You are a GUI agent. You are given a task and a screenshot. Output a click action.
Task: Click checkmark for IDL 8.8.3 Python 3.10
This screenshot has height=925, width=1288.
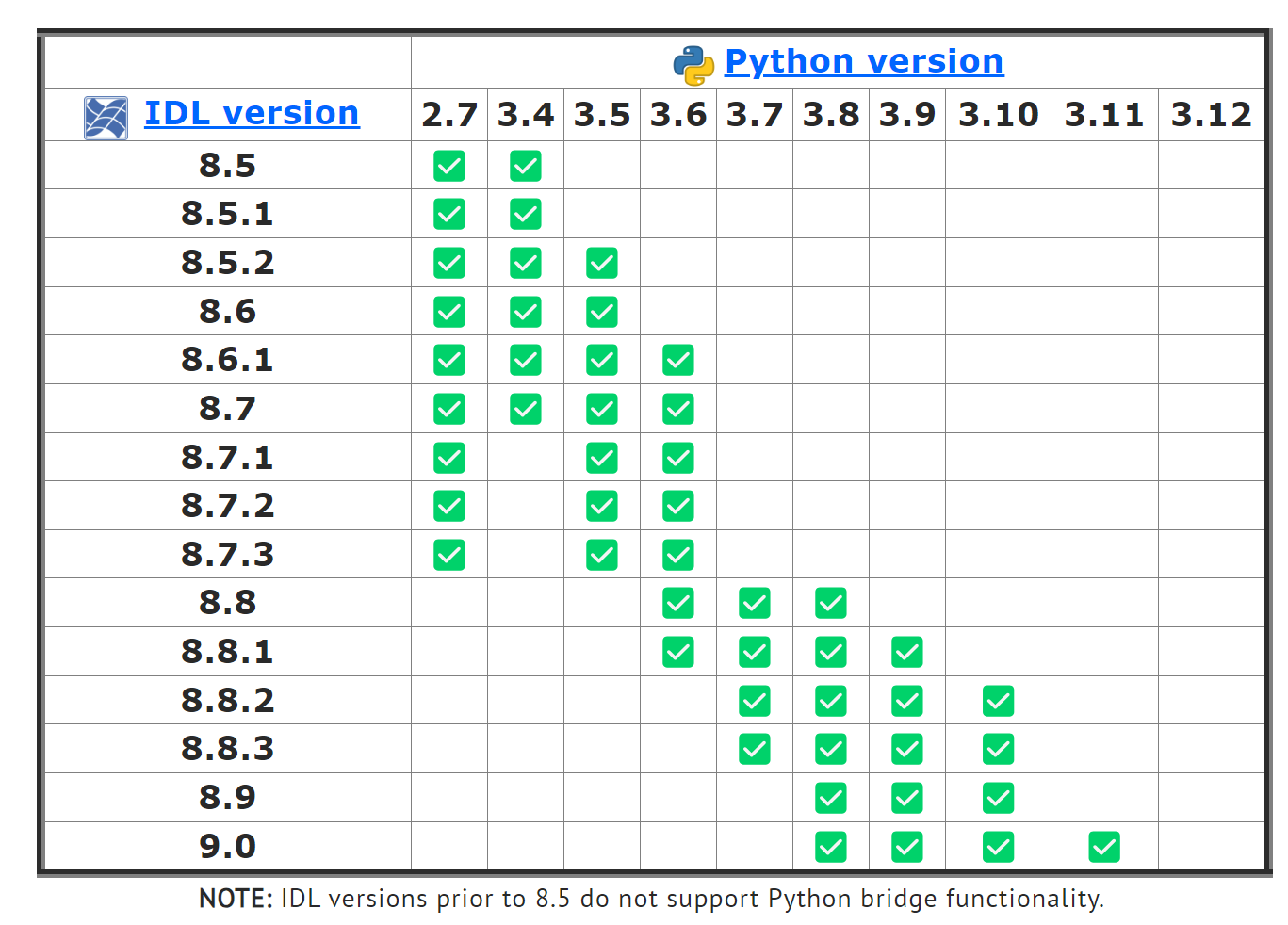(x=999, y=749)
